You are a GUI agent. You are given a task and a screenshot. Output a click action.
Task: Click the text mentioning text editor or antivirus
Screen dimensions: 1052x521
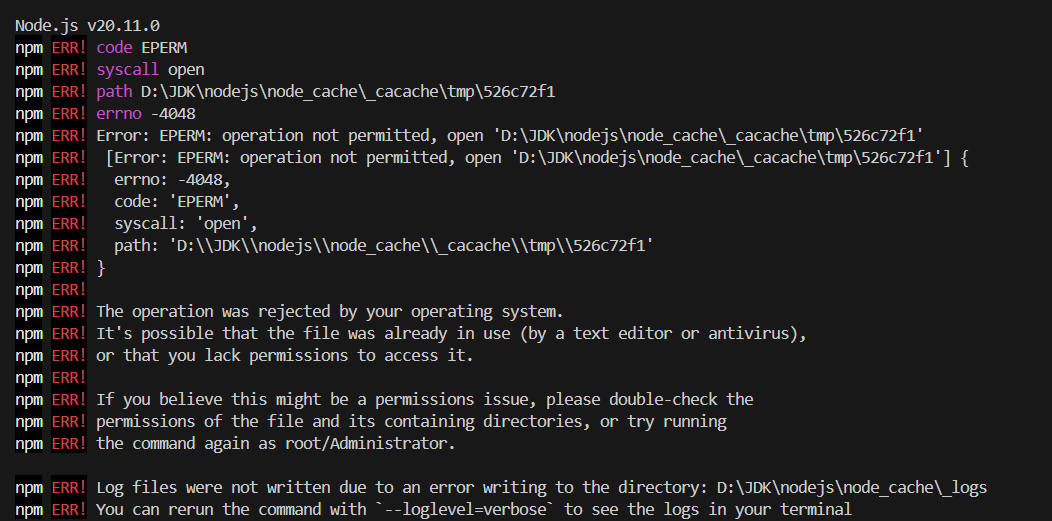452,333
